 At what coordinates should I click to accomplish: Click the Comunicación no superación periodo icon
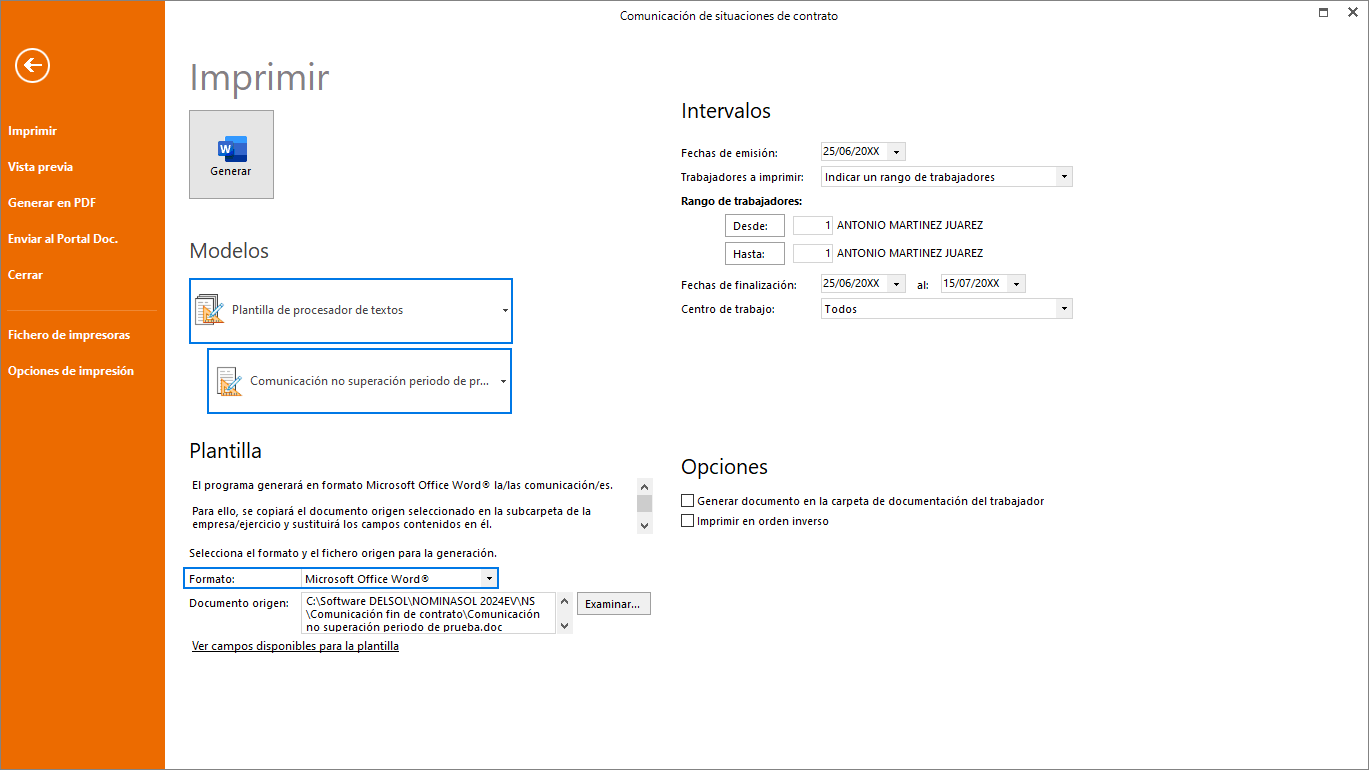(229, 381)
